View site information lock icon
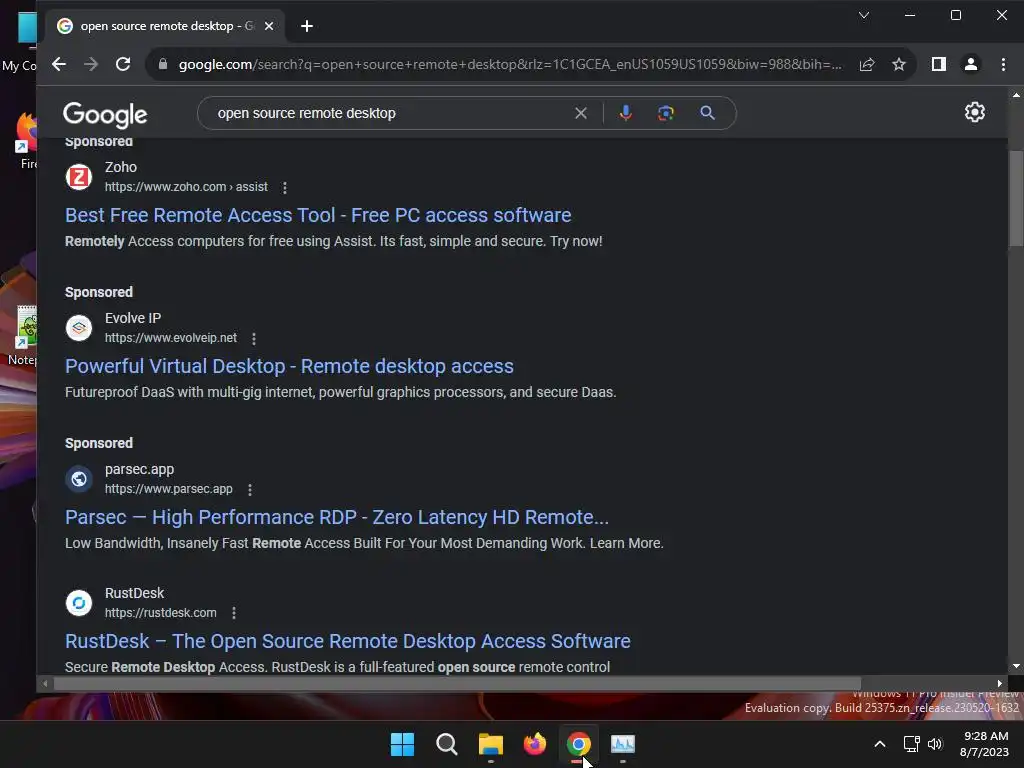Viewport: 1024px width, 768px height. point(163,64)
